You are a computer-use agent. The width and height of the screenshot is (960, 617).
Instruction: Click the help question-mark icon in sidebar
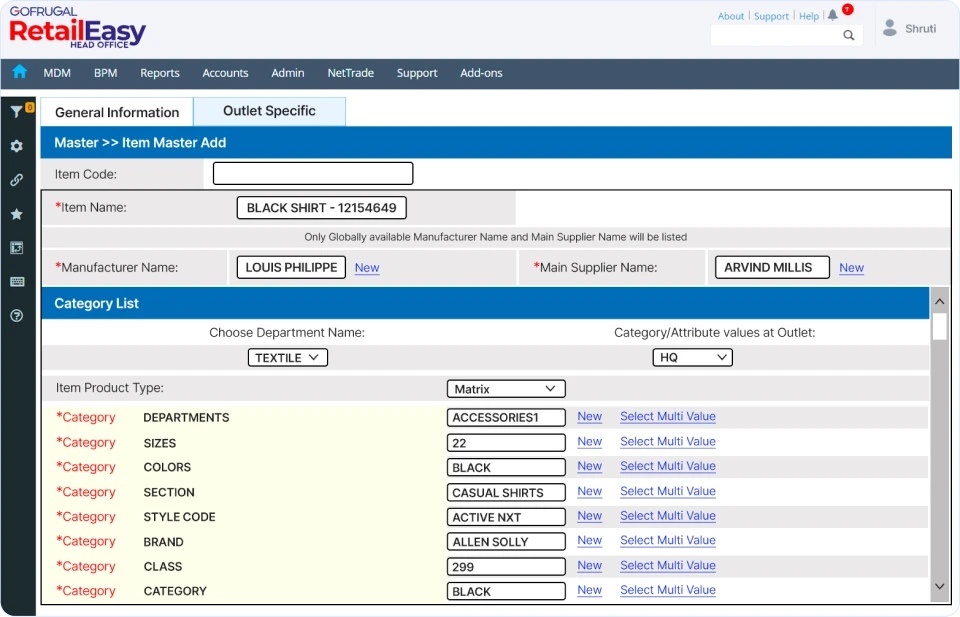(18, 315)
